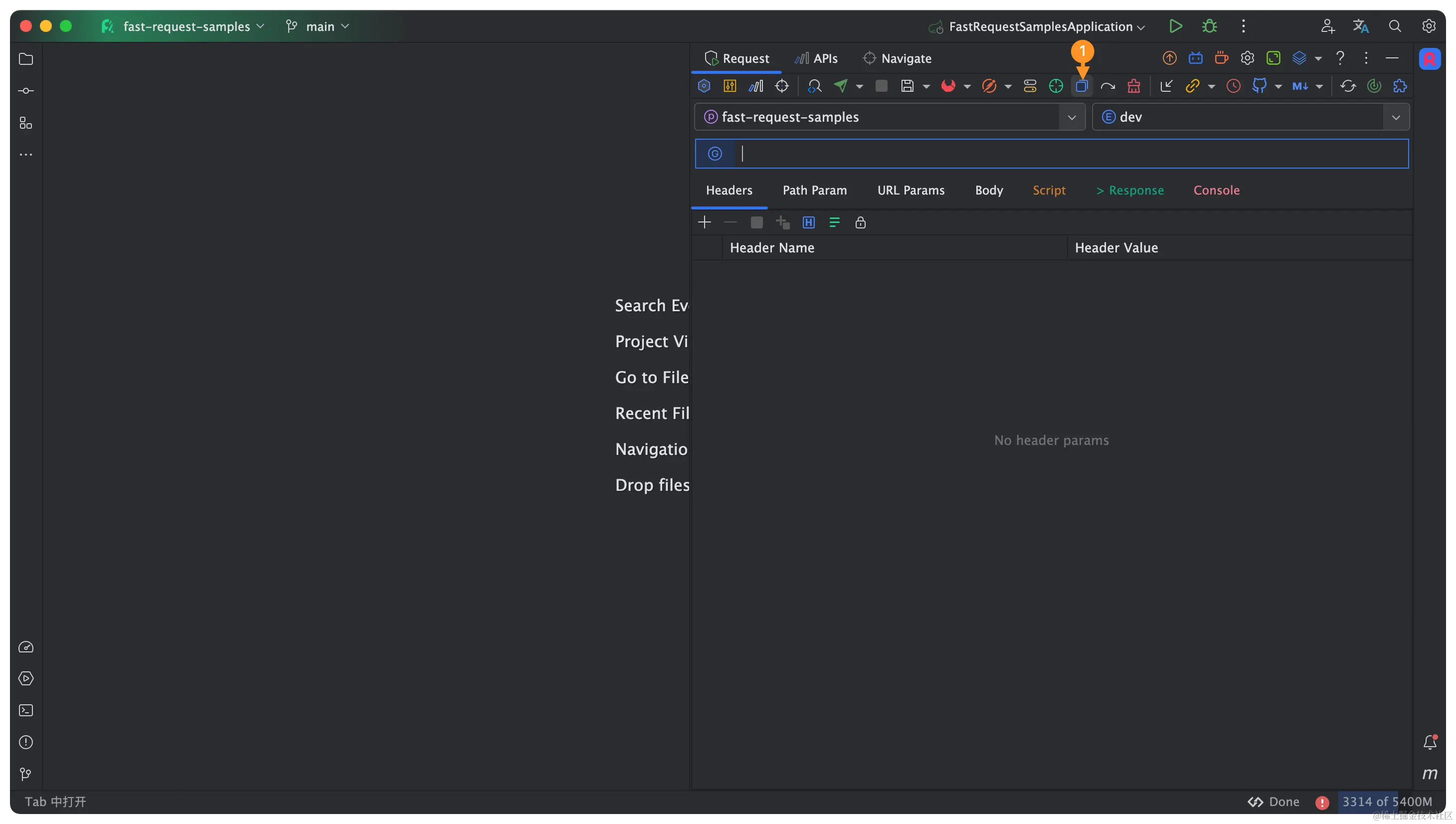1456x824 pixels.
Task: Click the blue GitHub cat icon
Action: point(1259,86)
